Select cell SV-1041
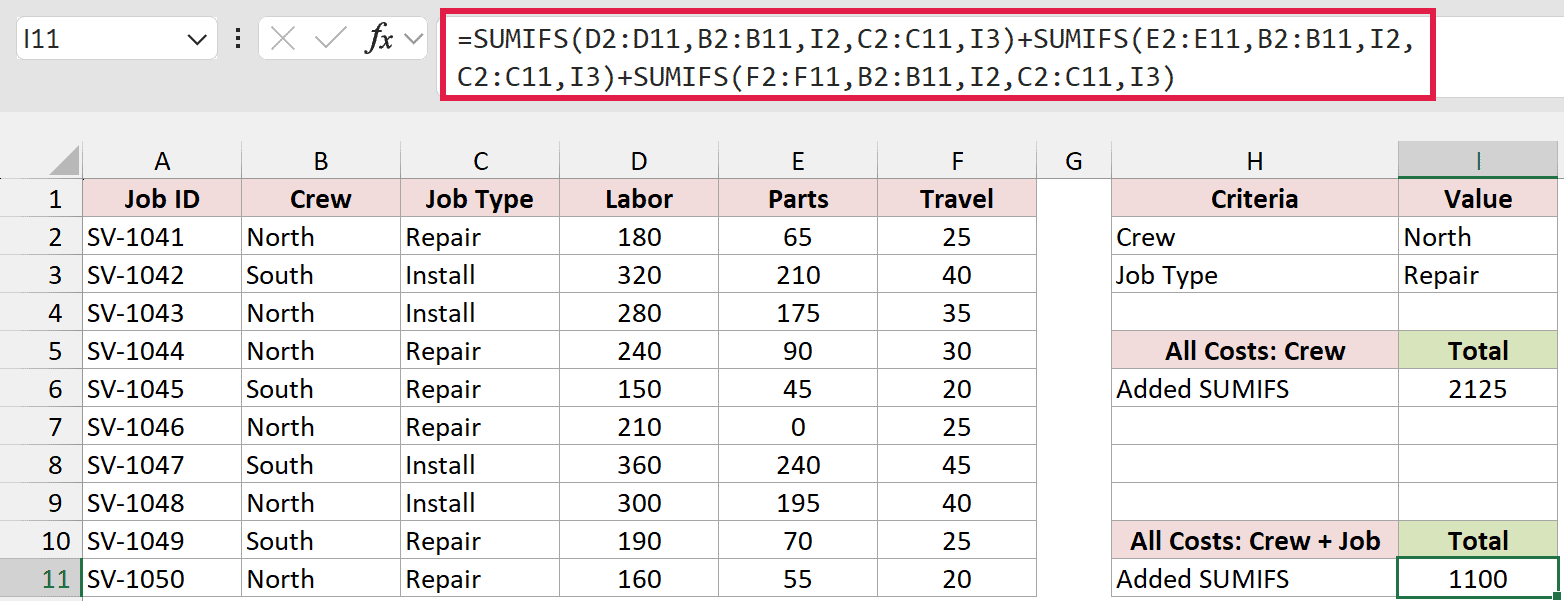The image size is (1564, 601). (162, 237)
